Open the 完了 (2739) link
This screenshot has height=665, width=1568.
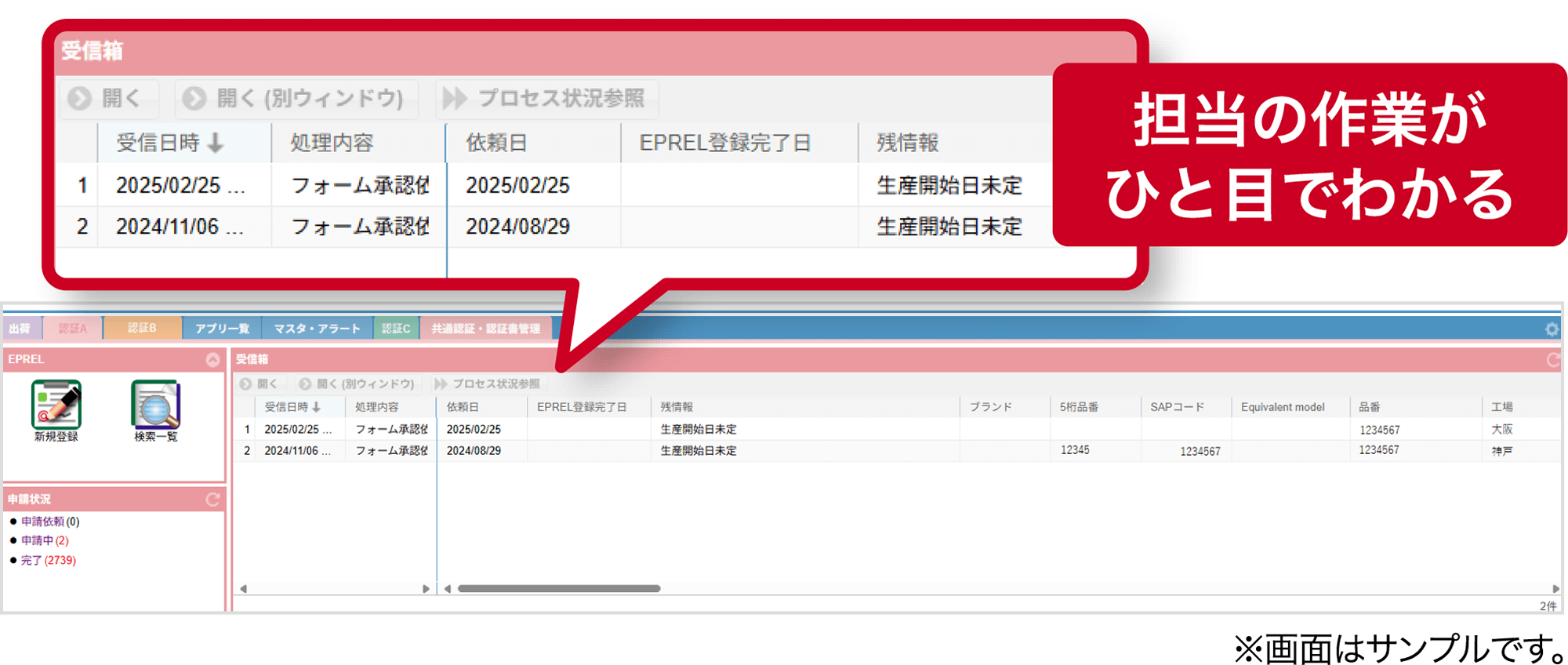point(49,560)
